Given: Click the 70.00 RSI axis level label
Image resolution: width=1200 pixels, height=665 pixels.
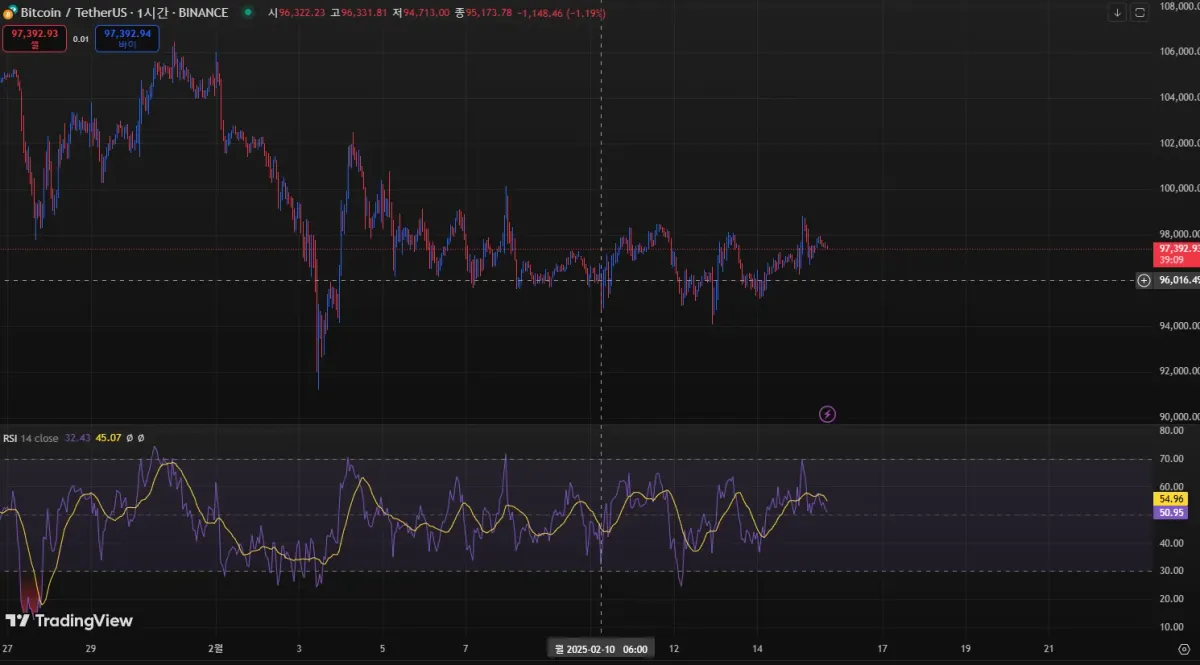Looking at the screenshot, I should pos(1170,458).
